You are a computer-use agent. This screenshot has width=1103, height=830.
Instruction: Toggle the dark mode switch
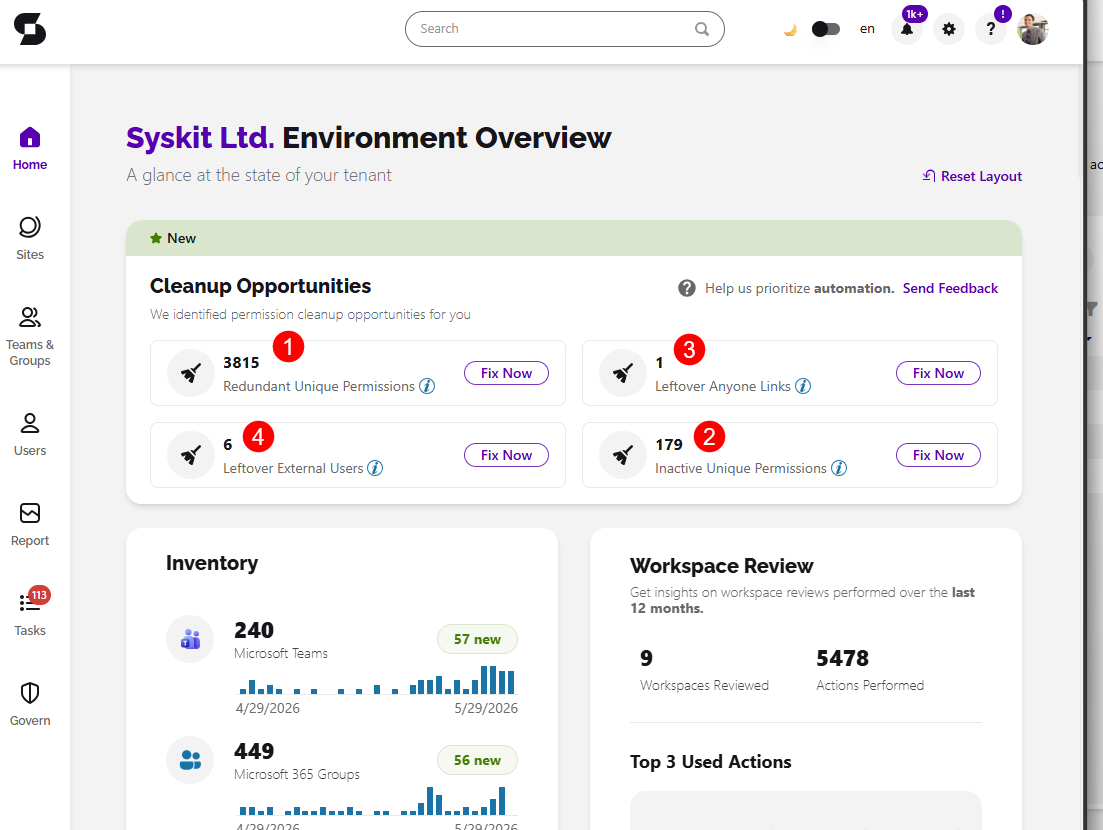pos(826,29)
